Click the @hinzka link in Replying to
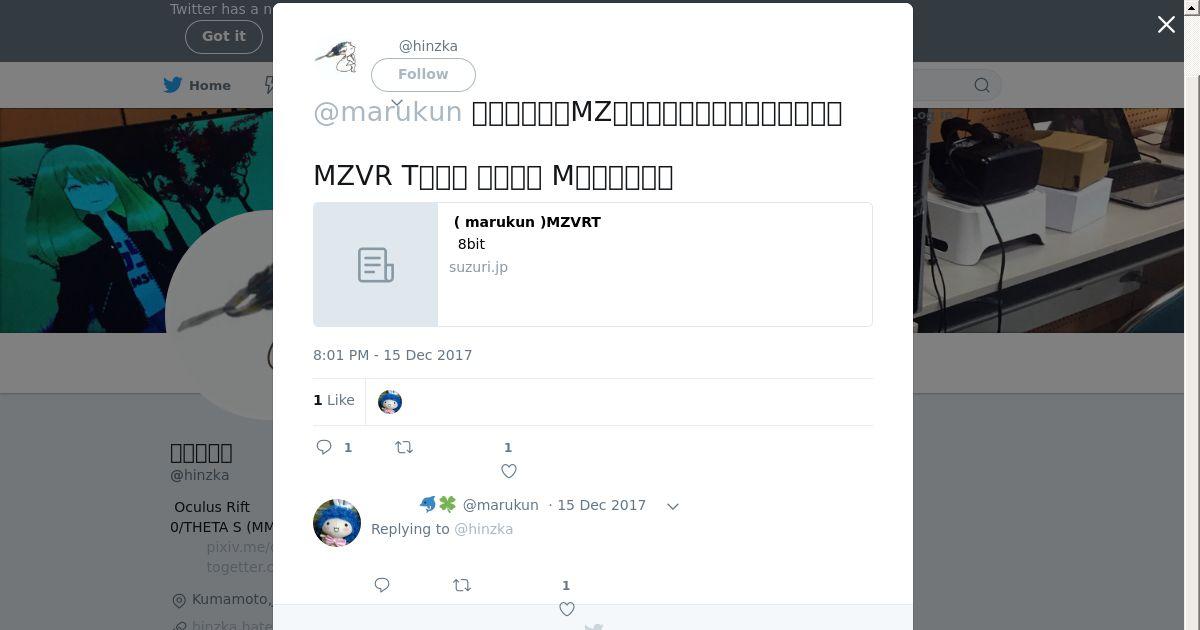Screen dimensions: 1200x630 tap(483, 529)
